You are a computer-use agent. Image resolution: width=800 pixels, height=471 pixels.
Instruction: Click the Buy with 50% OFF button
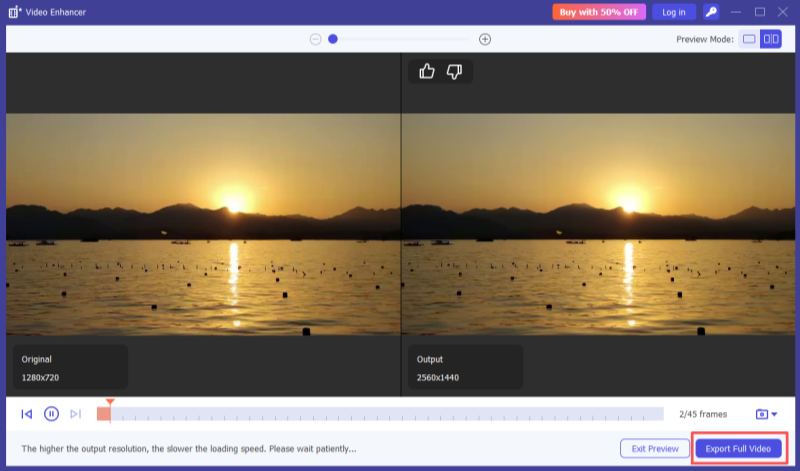coord(599,12)
